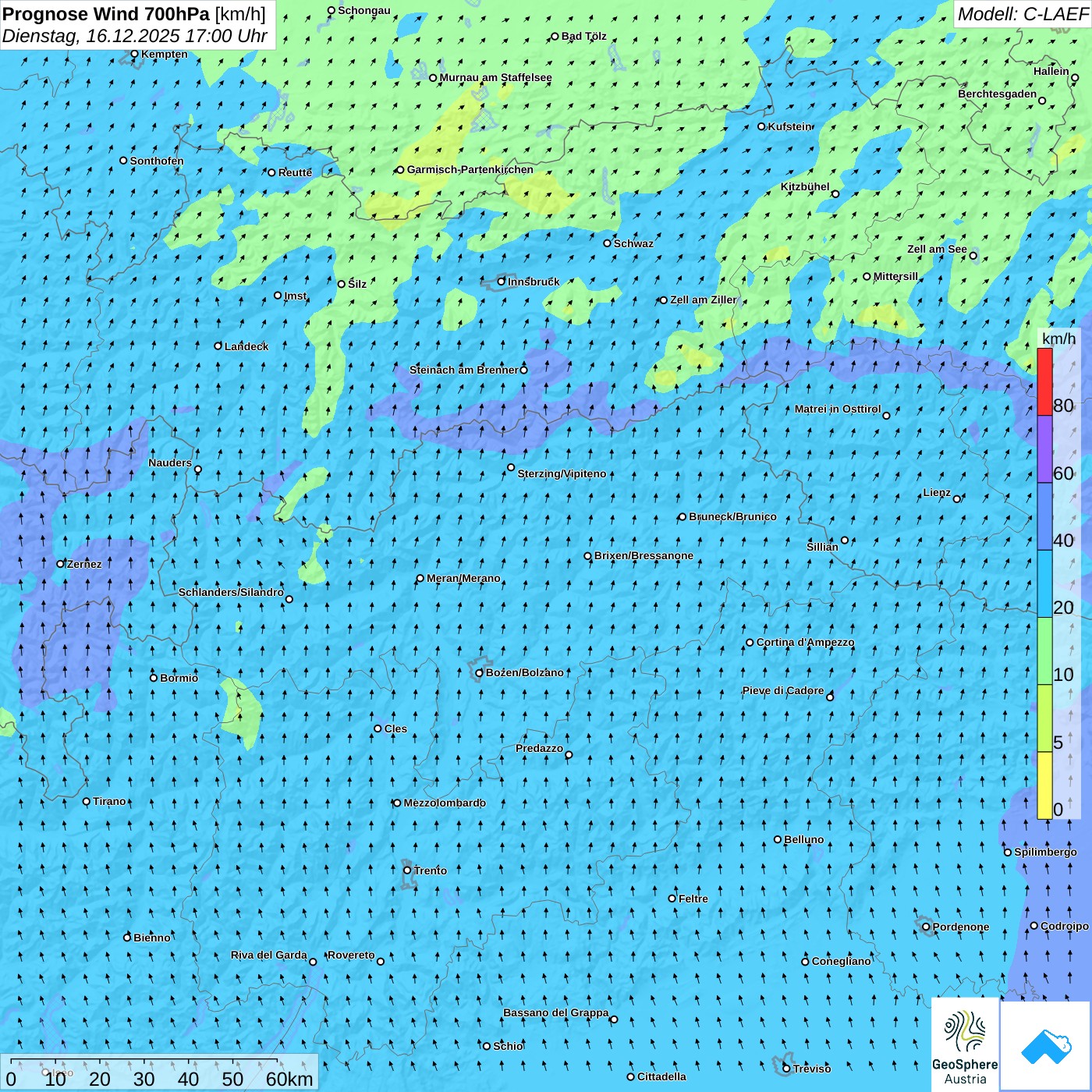Click the Cortina d'Ampezzo marker
1092x1092 pixels.
pos(750,643)
